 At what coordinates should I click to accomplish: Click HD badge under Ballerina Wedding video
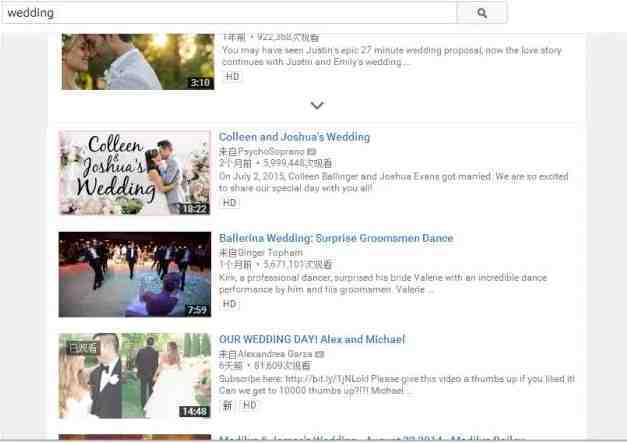click(x=229, y=304)
